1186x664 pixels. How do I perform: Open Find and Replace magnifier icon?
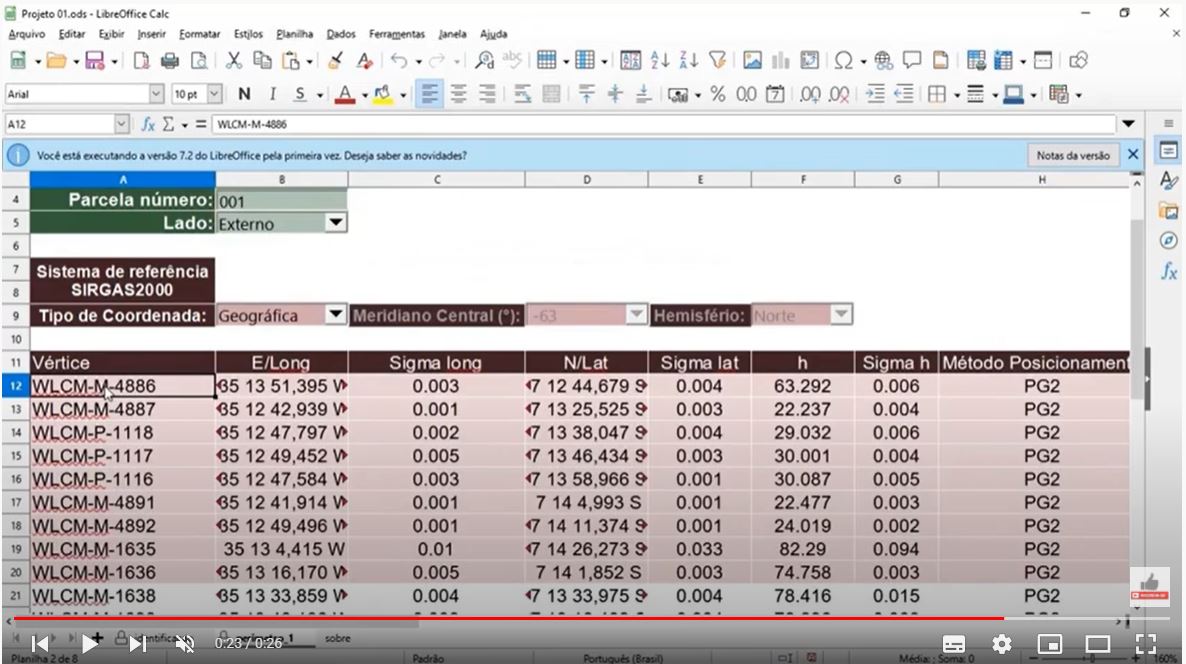tap(484, 61)
